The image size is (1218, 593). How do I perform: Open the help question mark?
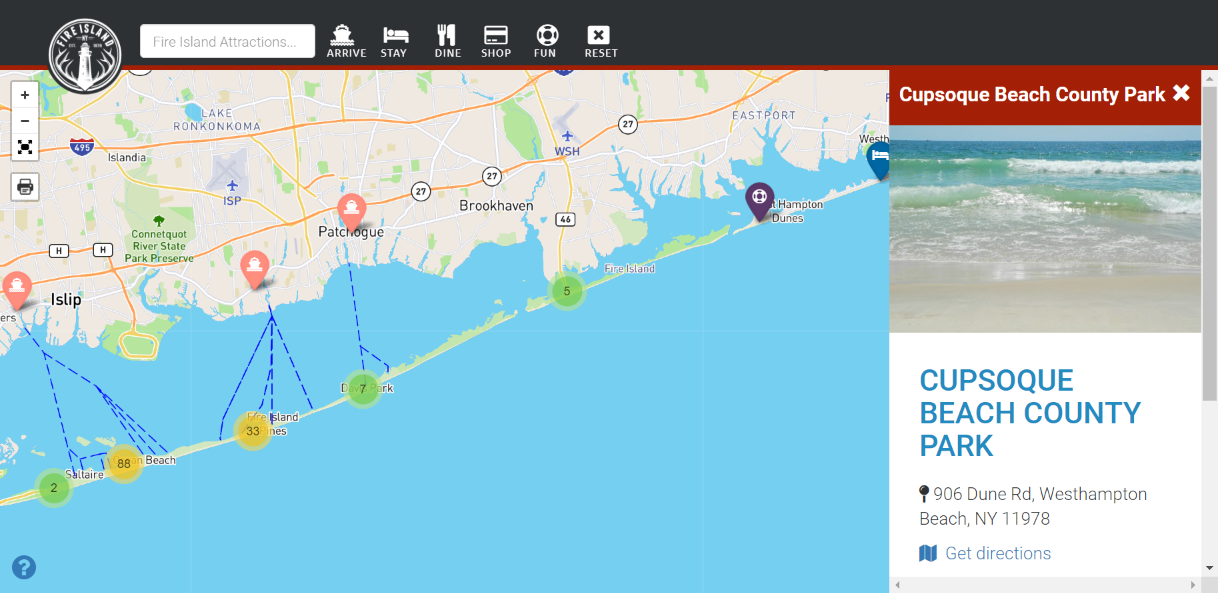tap(24, 567)
